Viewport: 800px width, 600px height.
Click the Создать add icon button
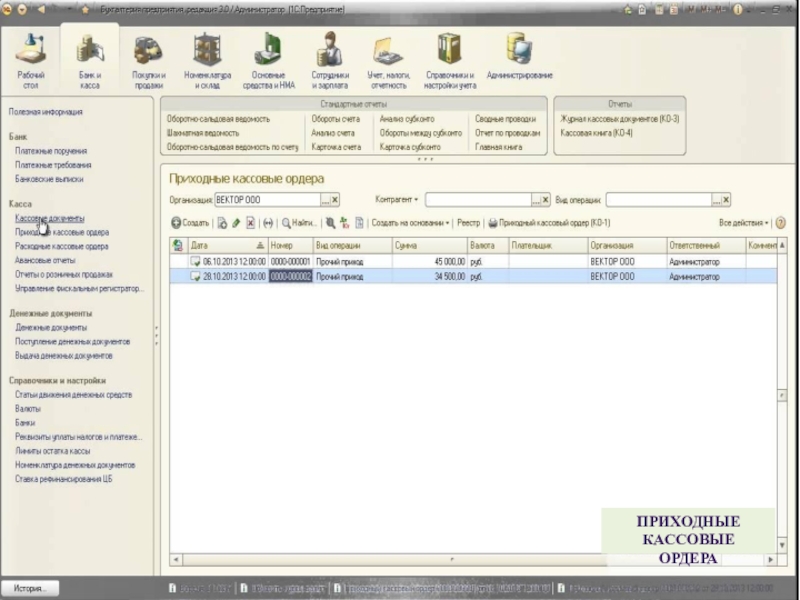190,223
